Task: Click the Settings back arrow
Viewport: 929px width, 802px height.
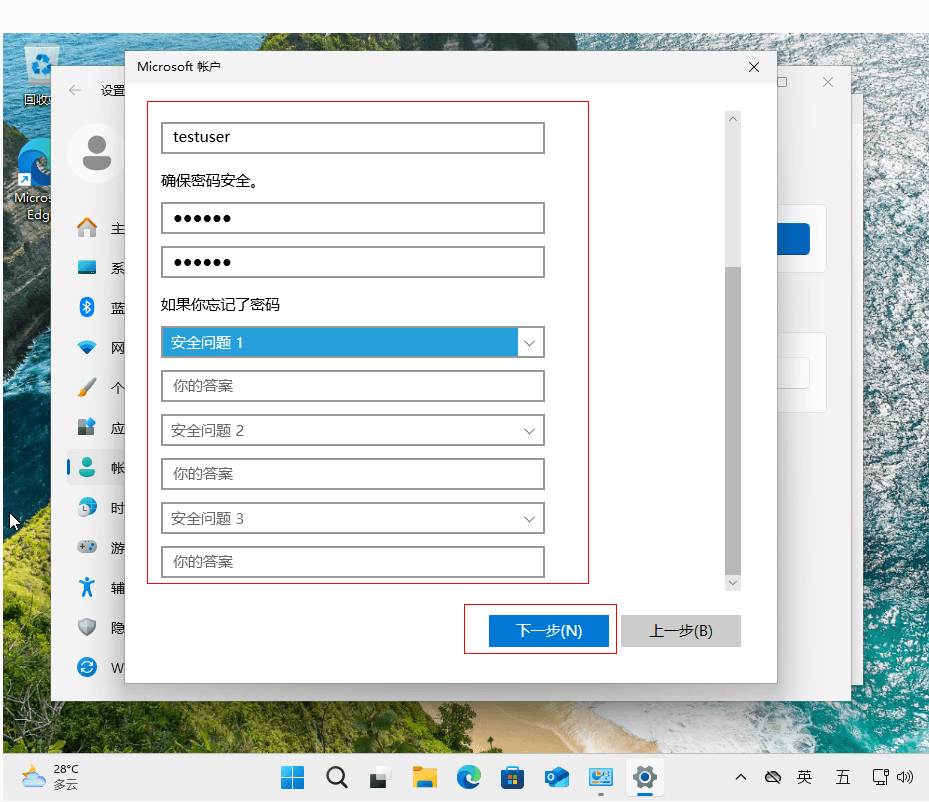Action: (75, 90)
